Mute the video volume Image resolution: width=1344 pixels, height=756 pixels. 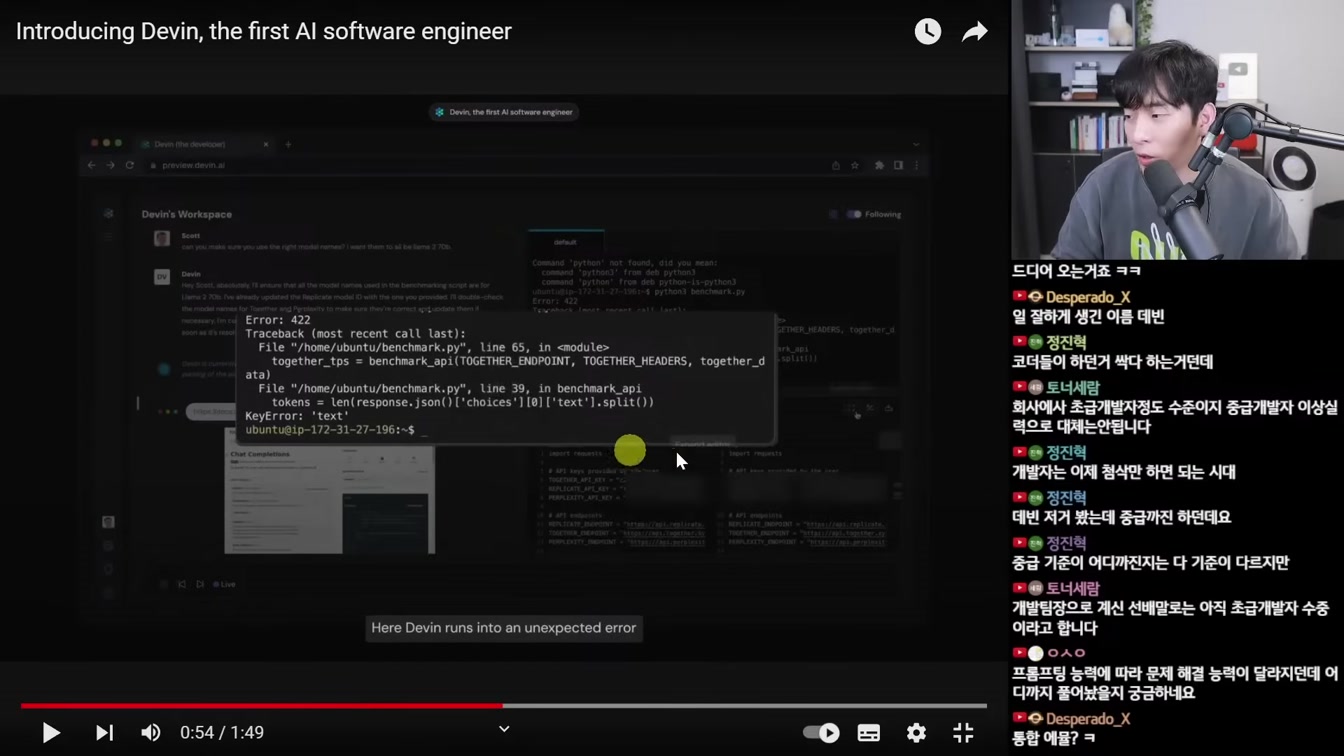coord(151,733)
